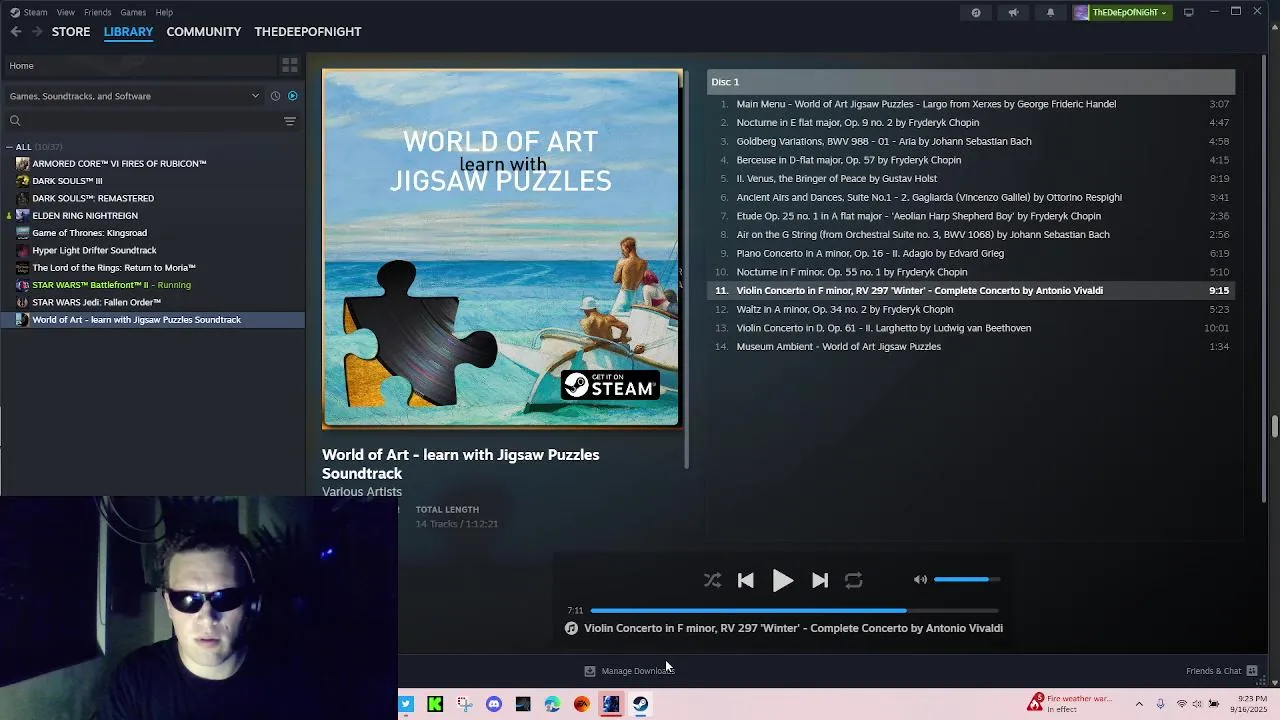Open the Friends menu
This screenshot has width=1280, height=720.
pyautogui.click(x=97, y=12)
